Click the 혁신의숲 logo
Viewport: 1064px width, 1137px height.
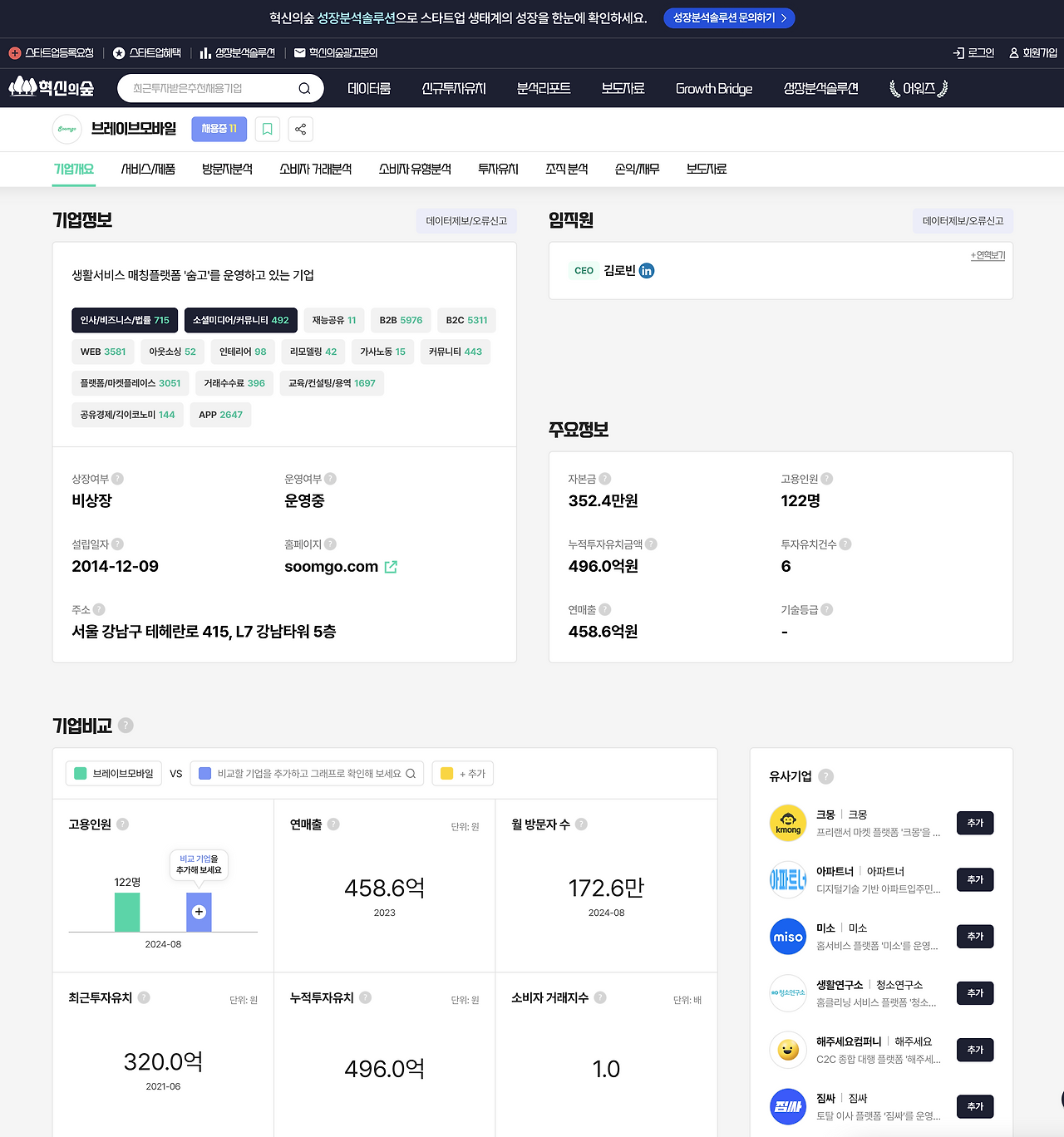click(52, 87)
